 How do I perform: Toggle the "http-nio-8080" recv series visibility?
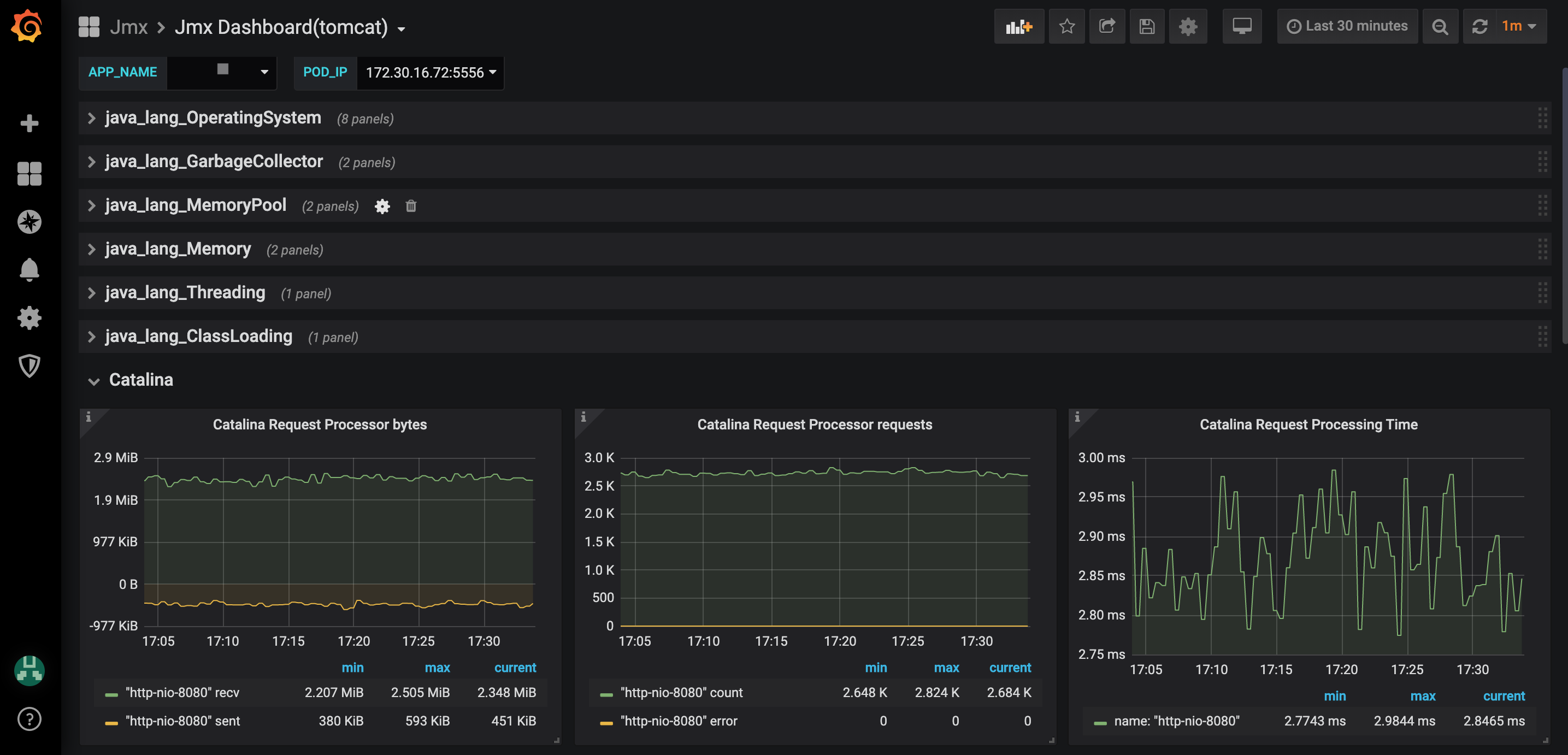(182, 692)
